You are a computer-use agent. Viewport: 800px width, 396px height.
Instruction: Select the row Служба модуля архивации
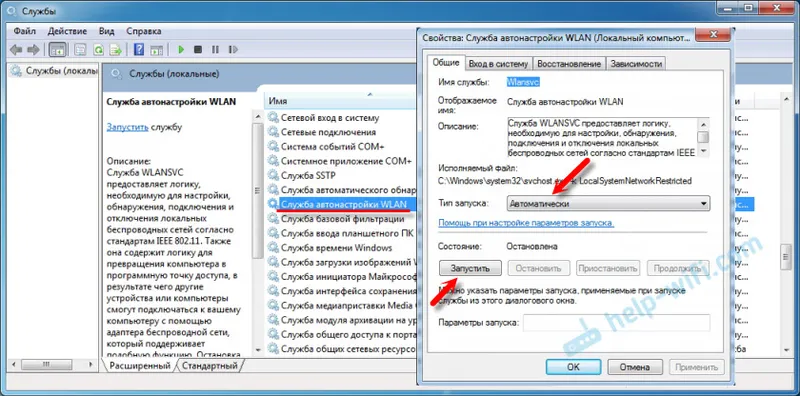(341, 320)
